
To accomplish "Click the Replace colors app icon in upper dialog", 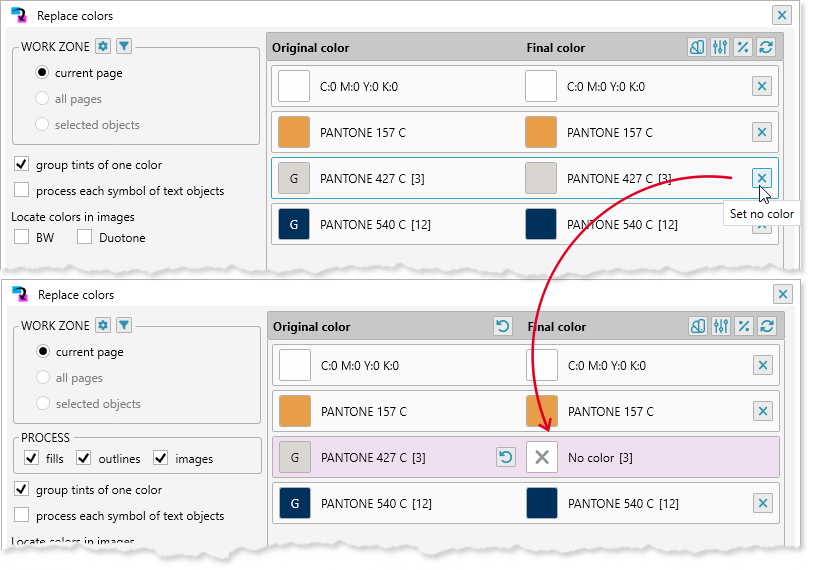I will point(19,15).
